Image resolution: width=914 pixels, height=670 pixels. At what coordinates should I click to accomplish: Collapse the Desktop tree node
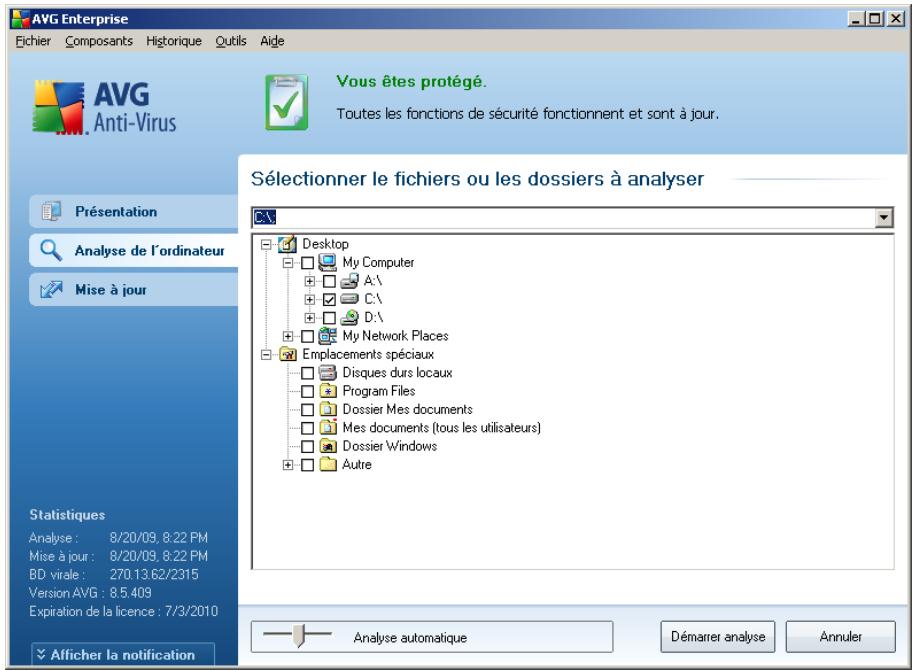pos(266,244)
